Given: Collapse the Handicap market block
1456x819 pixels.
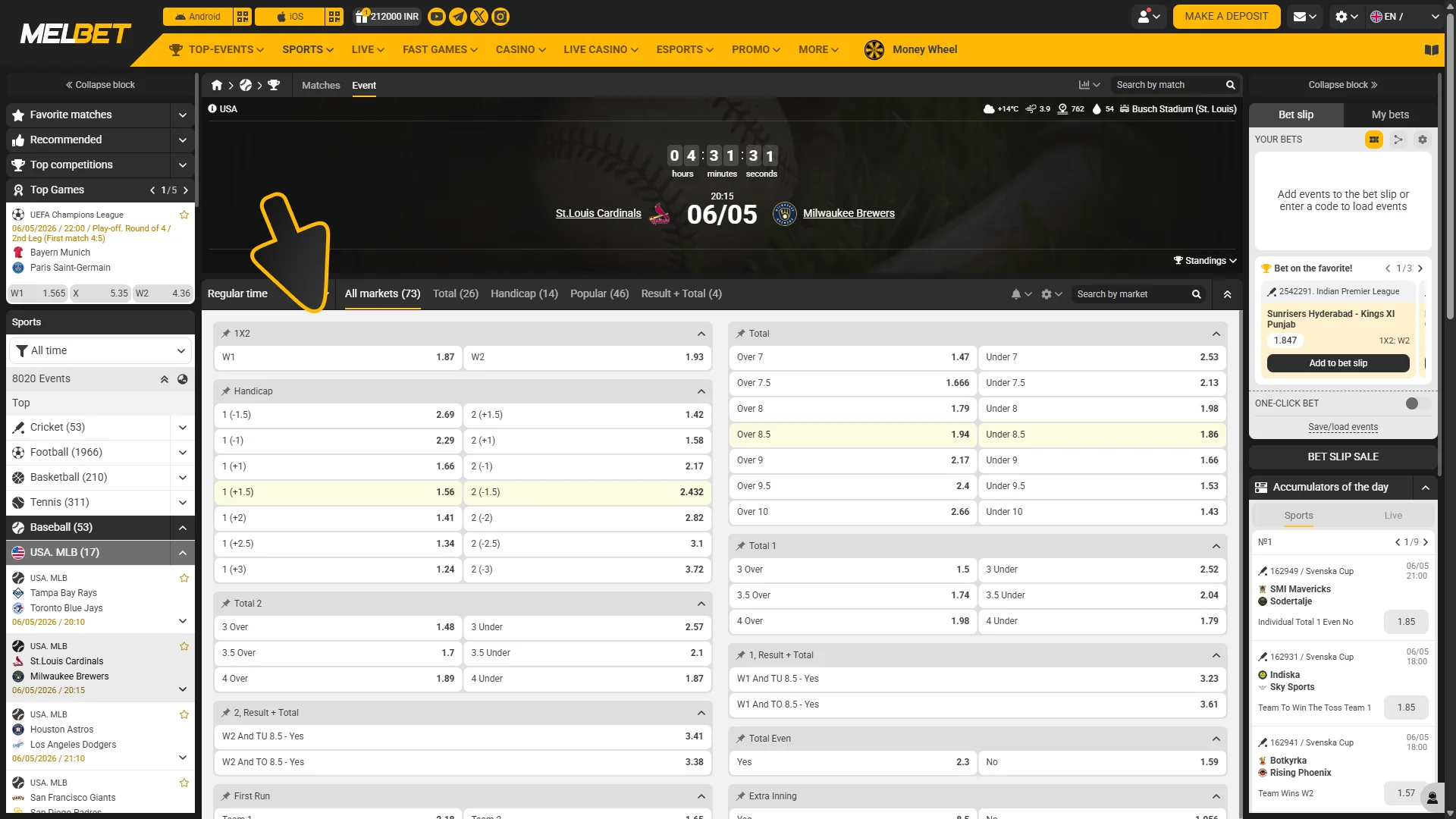Looking at the screenshot, I should pyautogui.click(x=701, y=391).
